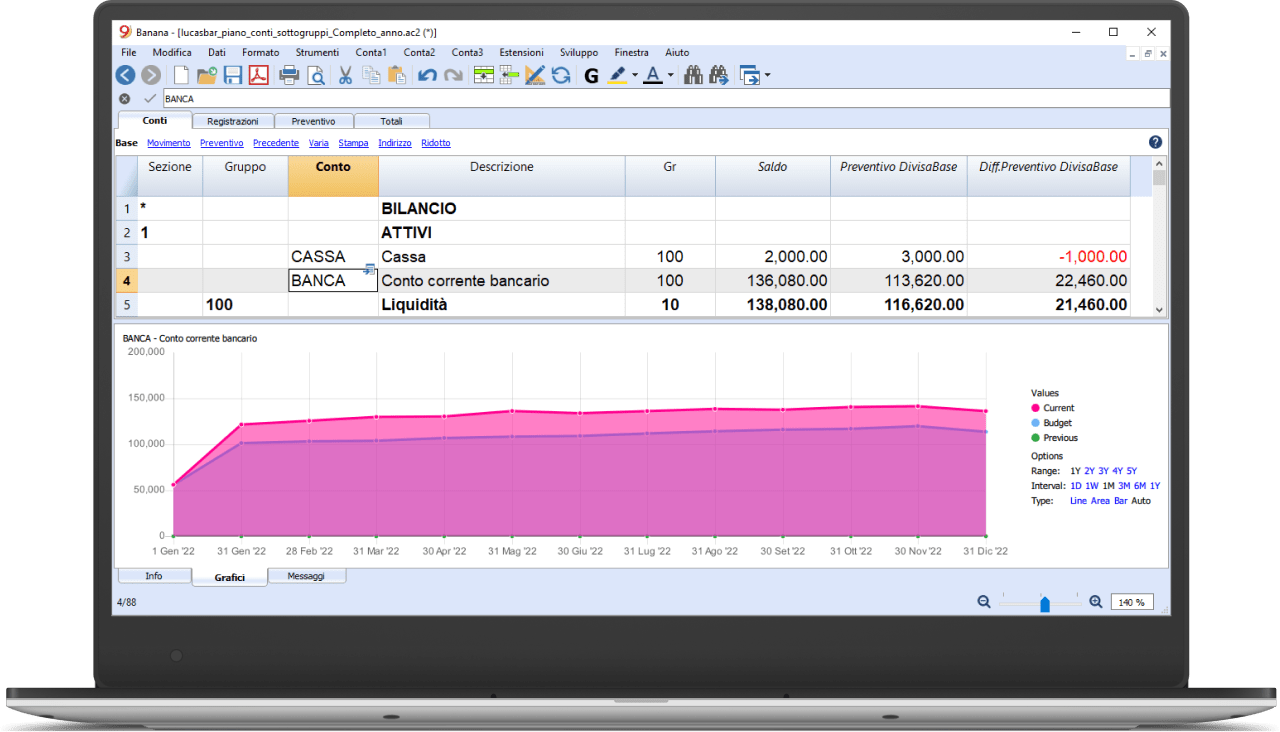Open the Estensioni menu
Image resolution: width=1280 pixels, height=732 pixels.
coord(522,52)
